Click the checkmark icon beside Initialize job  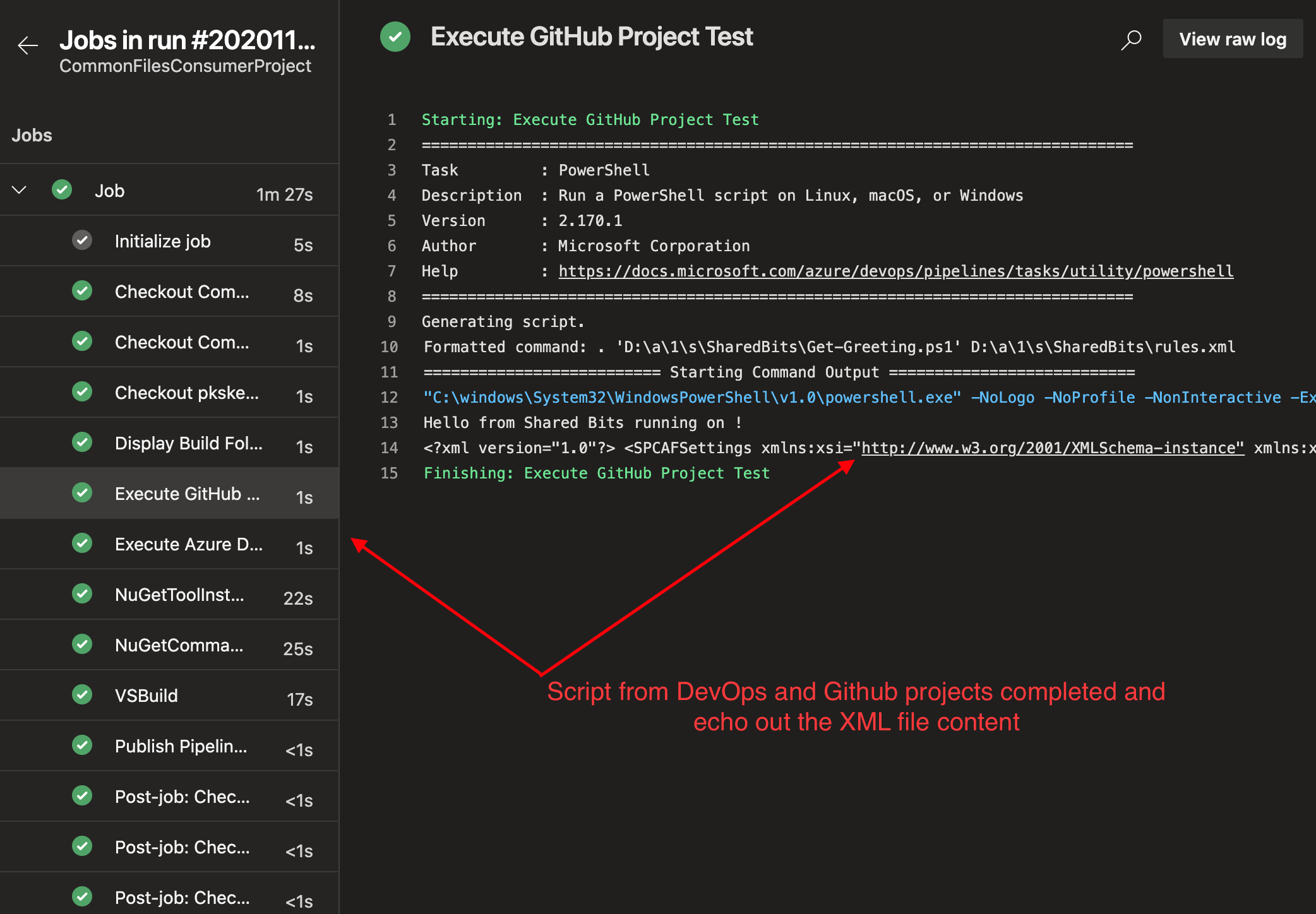pyautogui.click(x=82, y=240)
